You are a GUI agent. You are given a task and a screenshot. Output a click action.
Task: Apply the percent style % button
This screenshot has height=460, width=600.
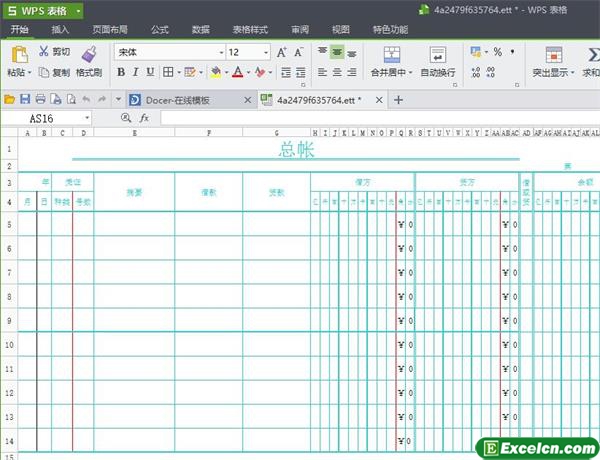(497, 52)
